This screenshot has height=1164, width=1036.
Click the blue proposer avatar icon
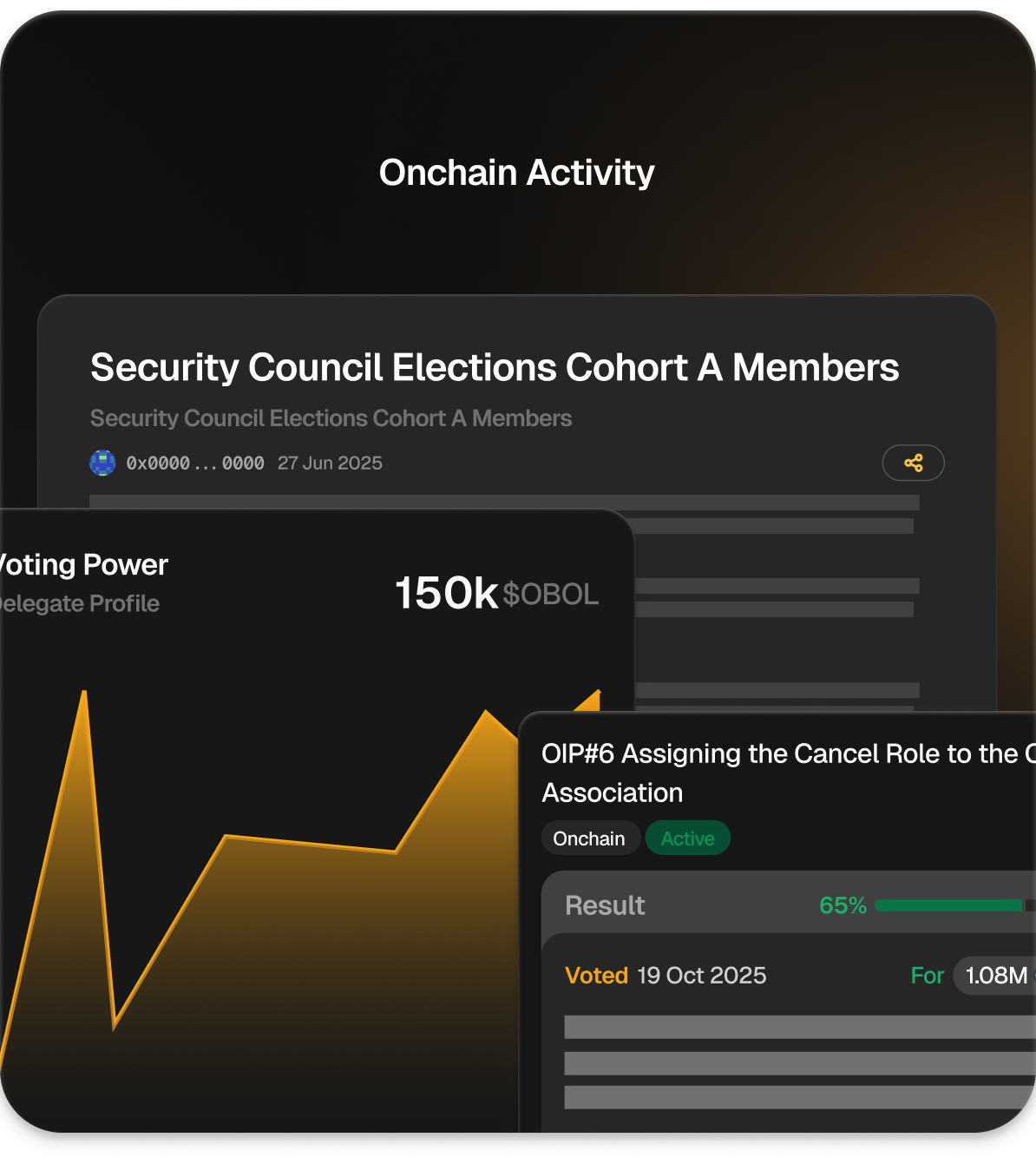[102, 463]
